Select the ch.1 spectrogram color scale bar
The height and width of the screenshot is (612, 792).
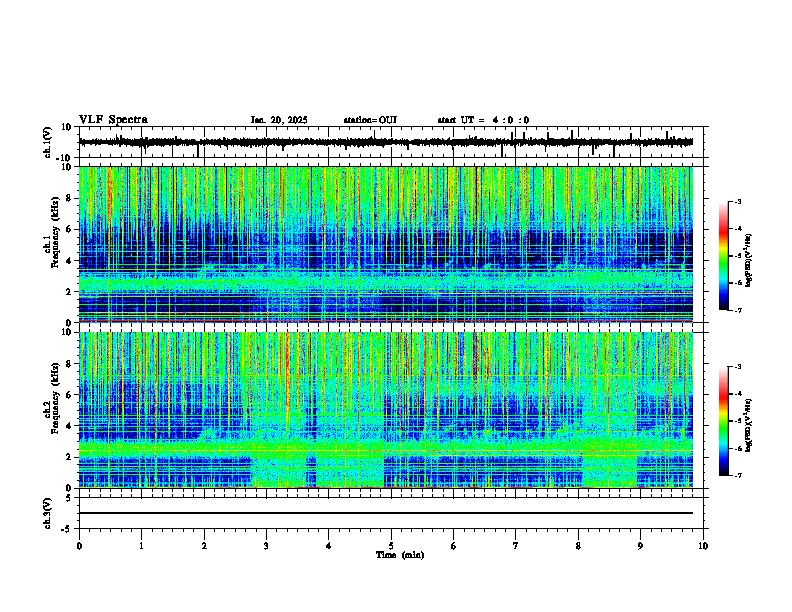click(x=723, y=256)
